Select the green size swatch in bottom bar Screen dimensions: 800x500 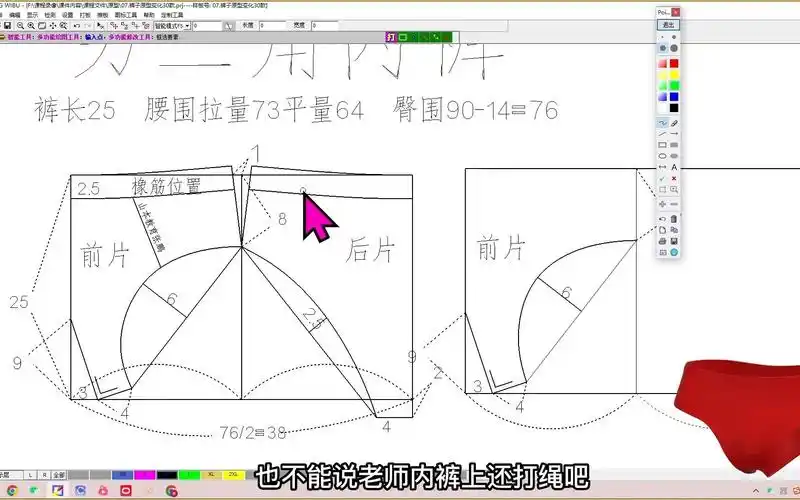(x=189, y=474)
